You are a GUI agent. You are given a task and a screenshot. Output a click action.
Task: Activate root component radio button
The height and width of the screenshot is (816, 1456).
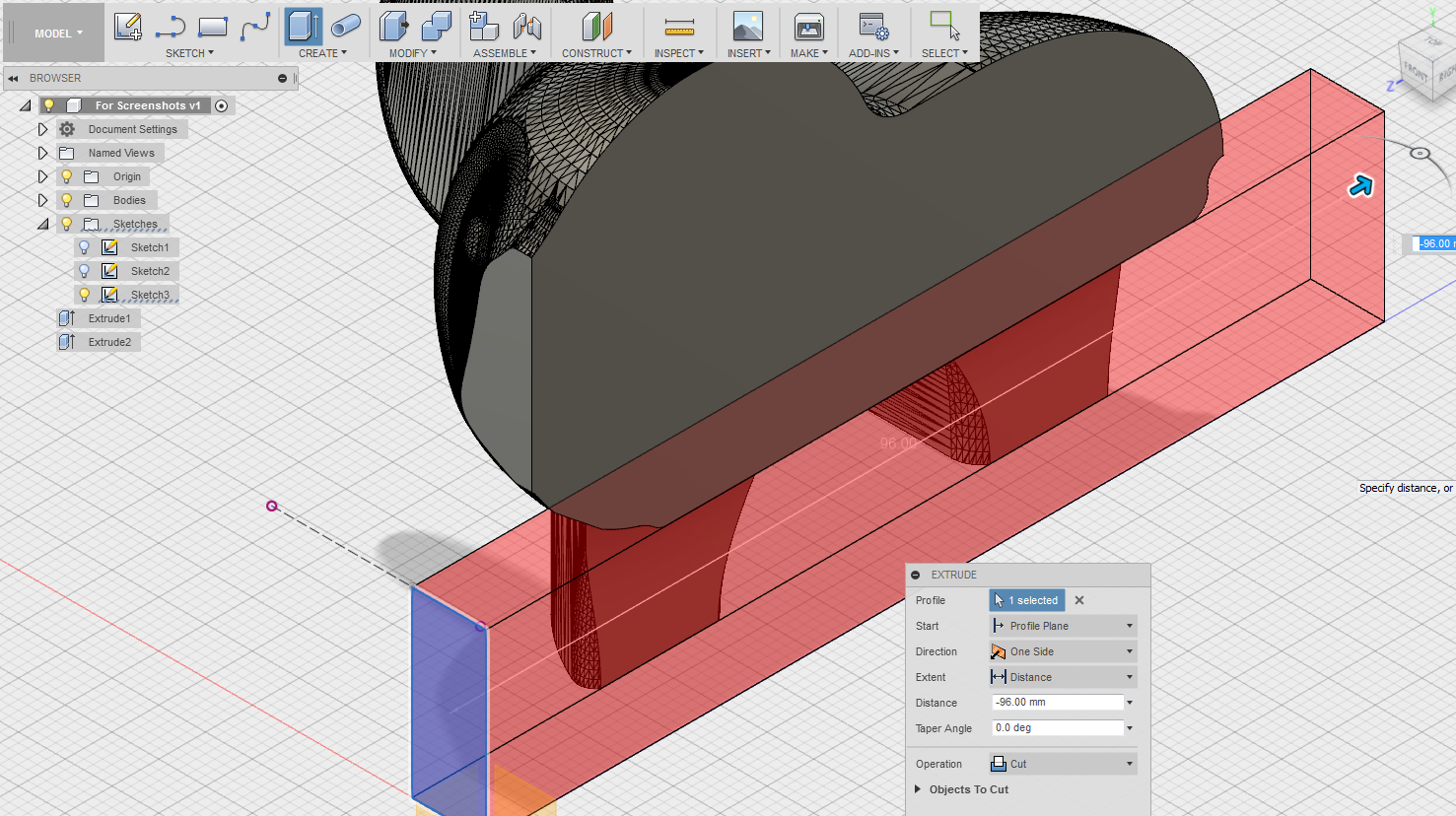point(222,105)
